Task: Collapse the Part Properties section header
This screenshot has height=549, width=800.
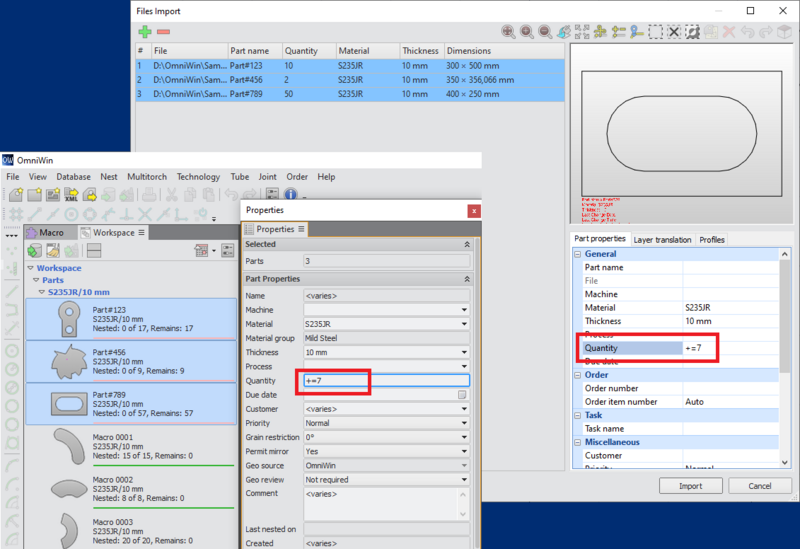Action: coord(467,279)
